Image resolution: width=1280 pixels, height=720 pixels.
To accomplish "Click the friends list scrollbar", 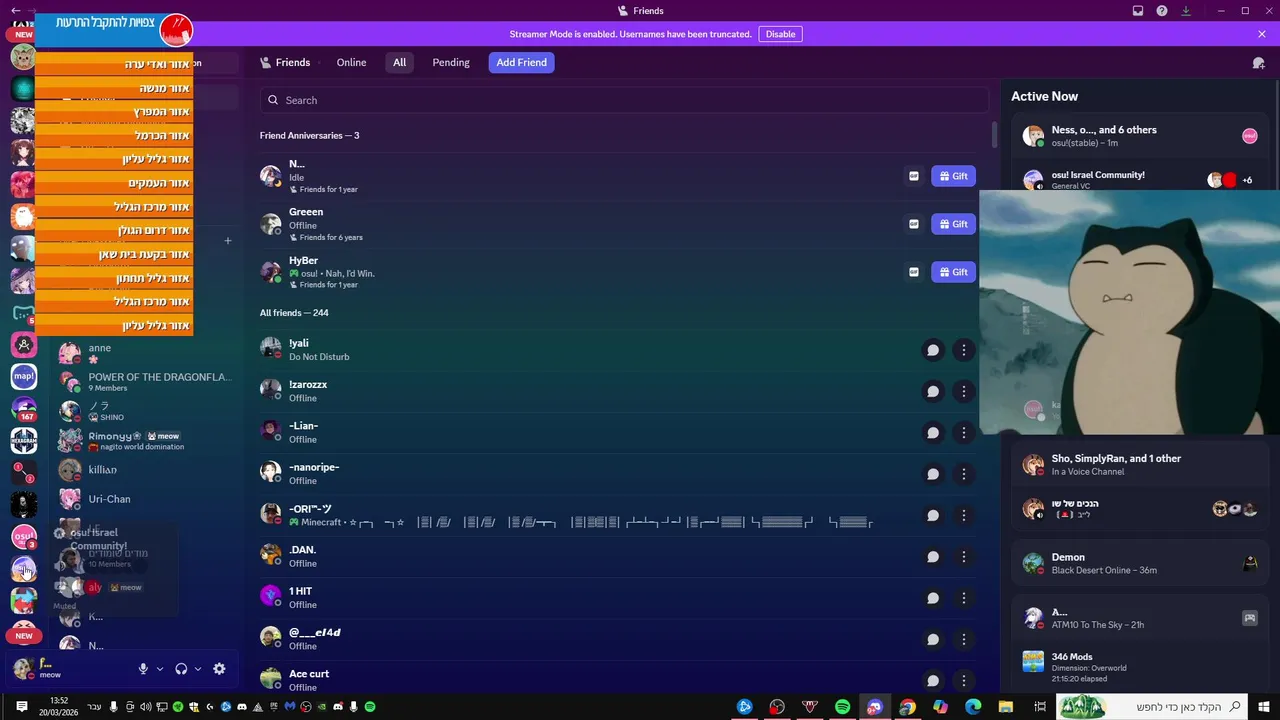I will (994, 135).
